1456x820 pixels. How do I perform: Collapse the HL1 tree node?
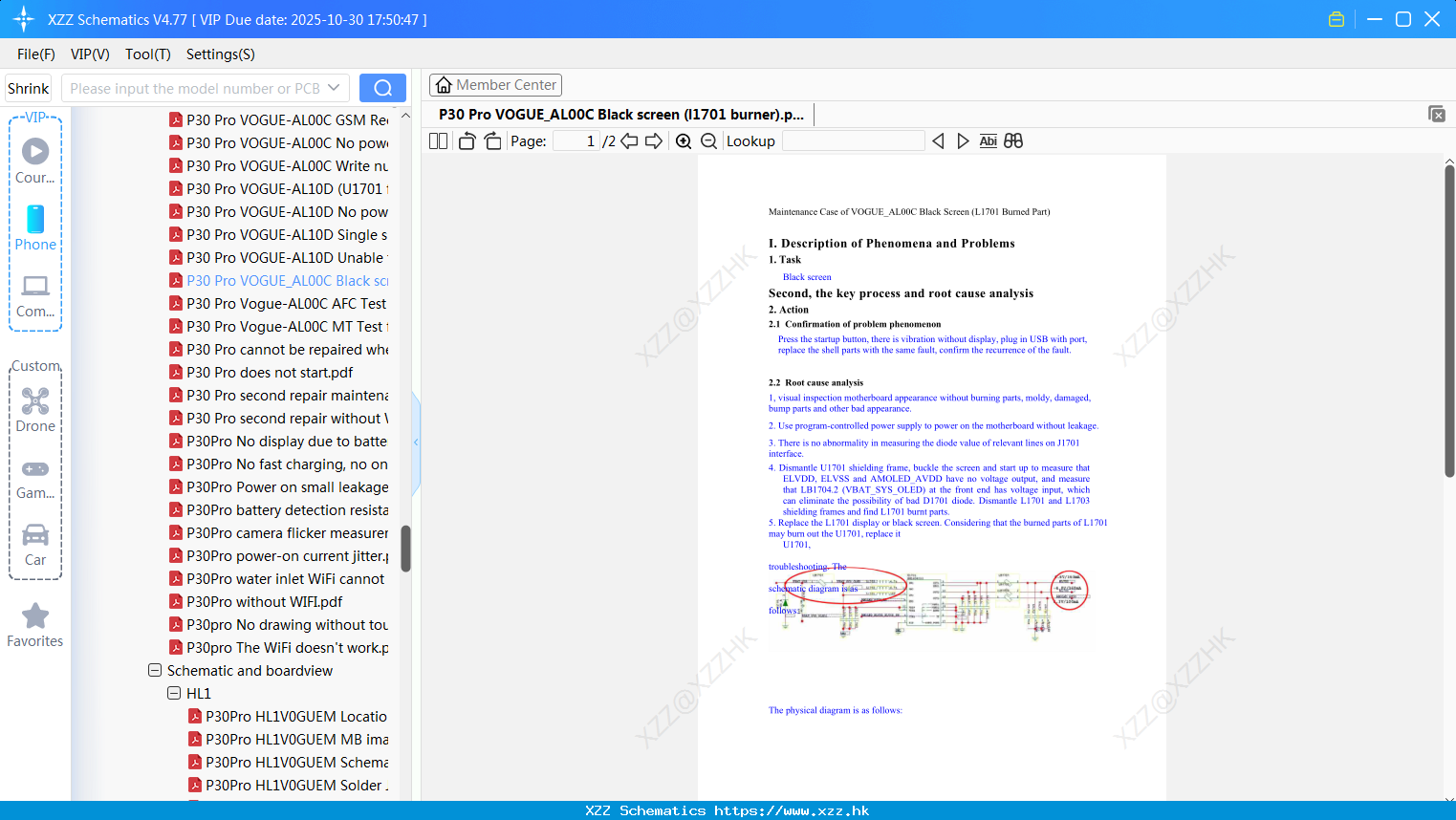point(174,694)
